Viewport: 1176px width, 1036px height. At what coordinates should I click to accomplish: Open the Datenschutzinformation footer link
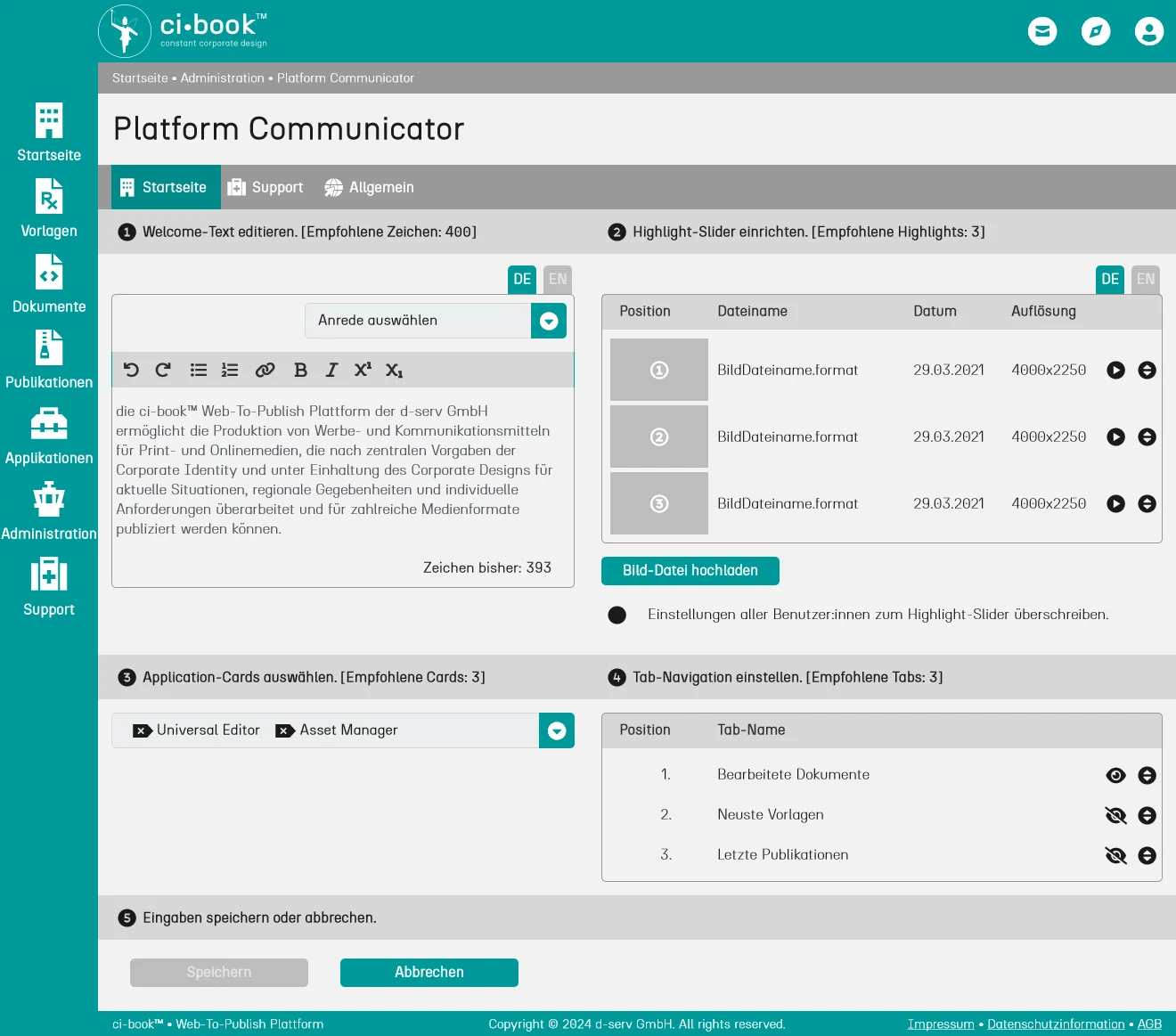[1056, 1024]
